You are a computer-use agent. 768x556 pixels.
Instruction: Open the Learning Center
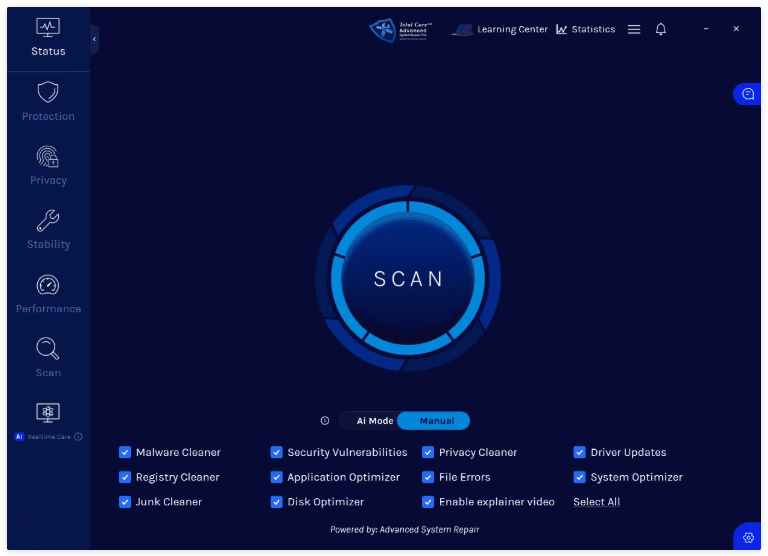pos(499,29)
